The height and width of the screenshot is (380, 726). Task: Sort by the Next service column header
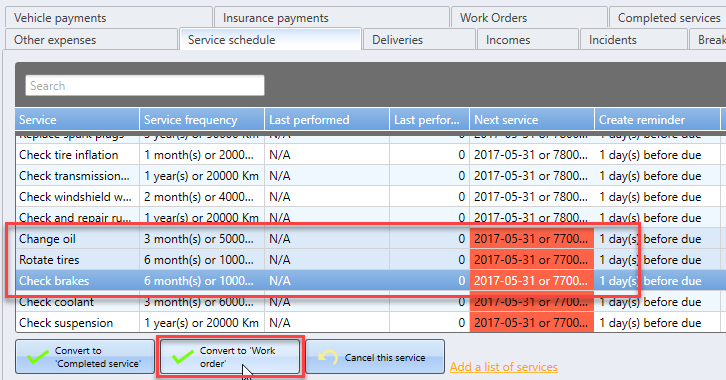(532, 120)
